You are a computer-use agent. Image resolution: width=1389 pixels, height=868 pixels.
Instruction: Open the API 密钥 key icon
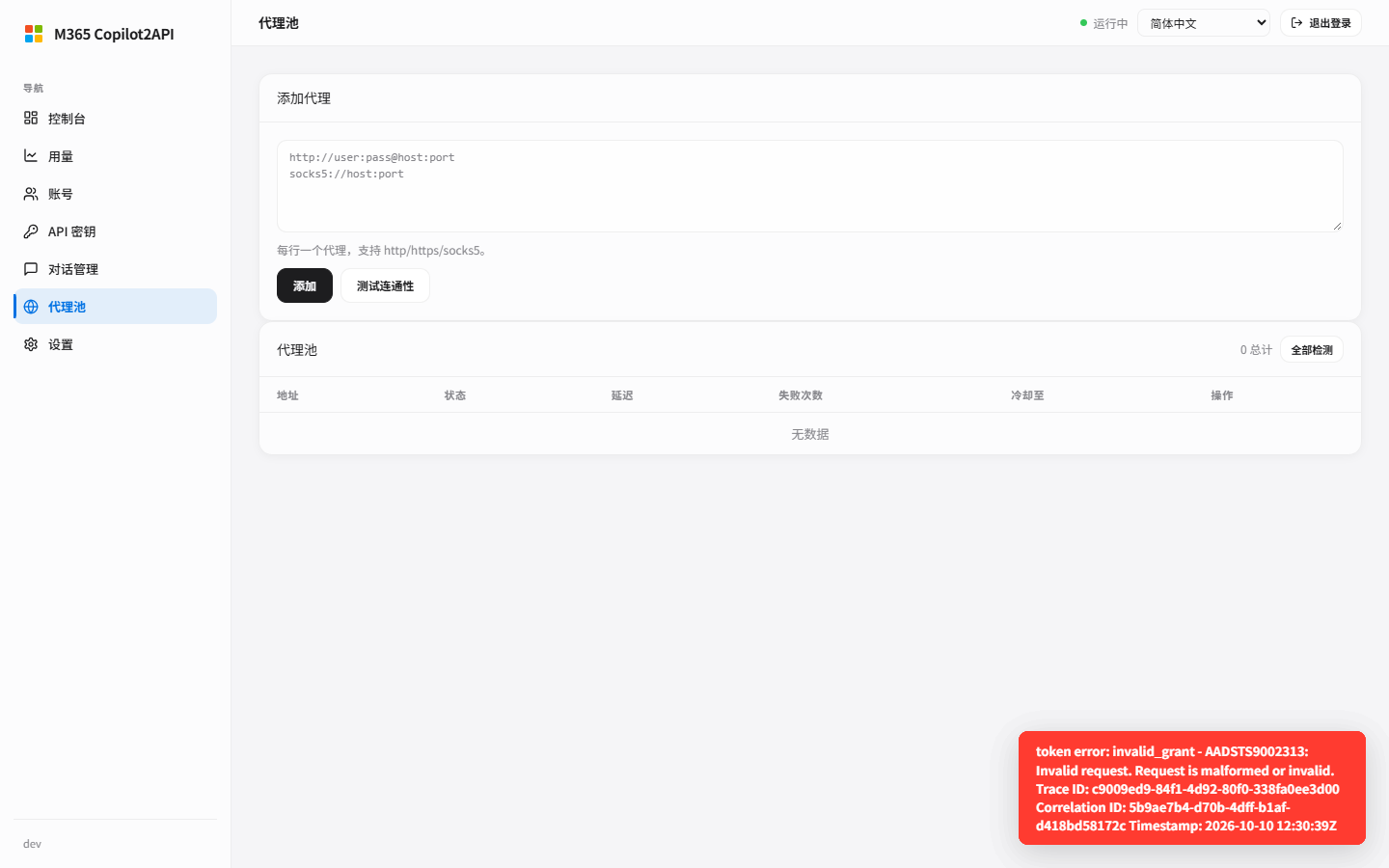coord(31,231)
